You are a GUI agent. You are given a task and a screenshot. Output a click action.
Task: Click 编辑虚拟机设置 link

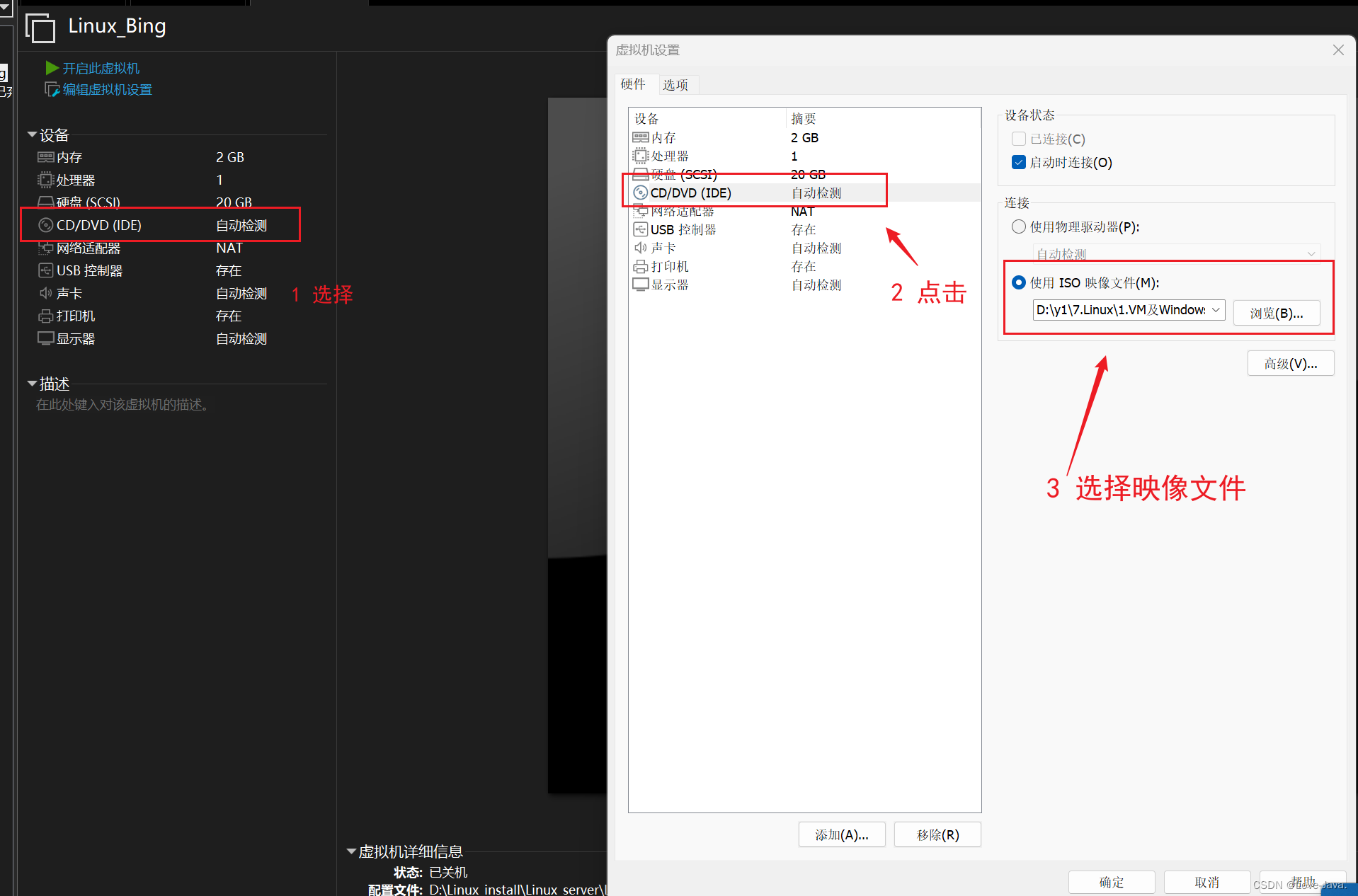108,90
